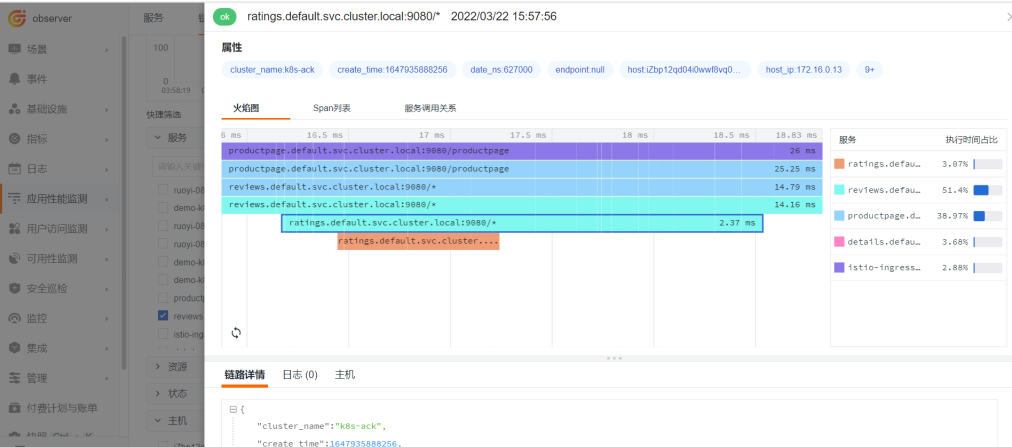Open the 日志 (0) tab
The width and height of the screenshot is (1012, 447).
pyautogui.click(x=300, y=375)
